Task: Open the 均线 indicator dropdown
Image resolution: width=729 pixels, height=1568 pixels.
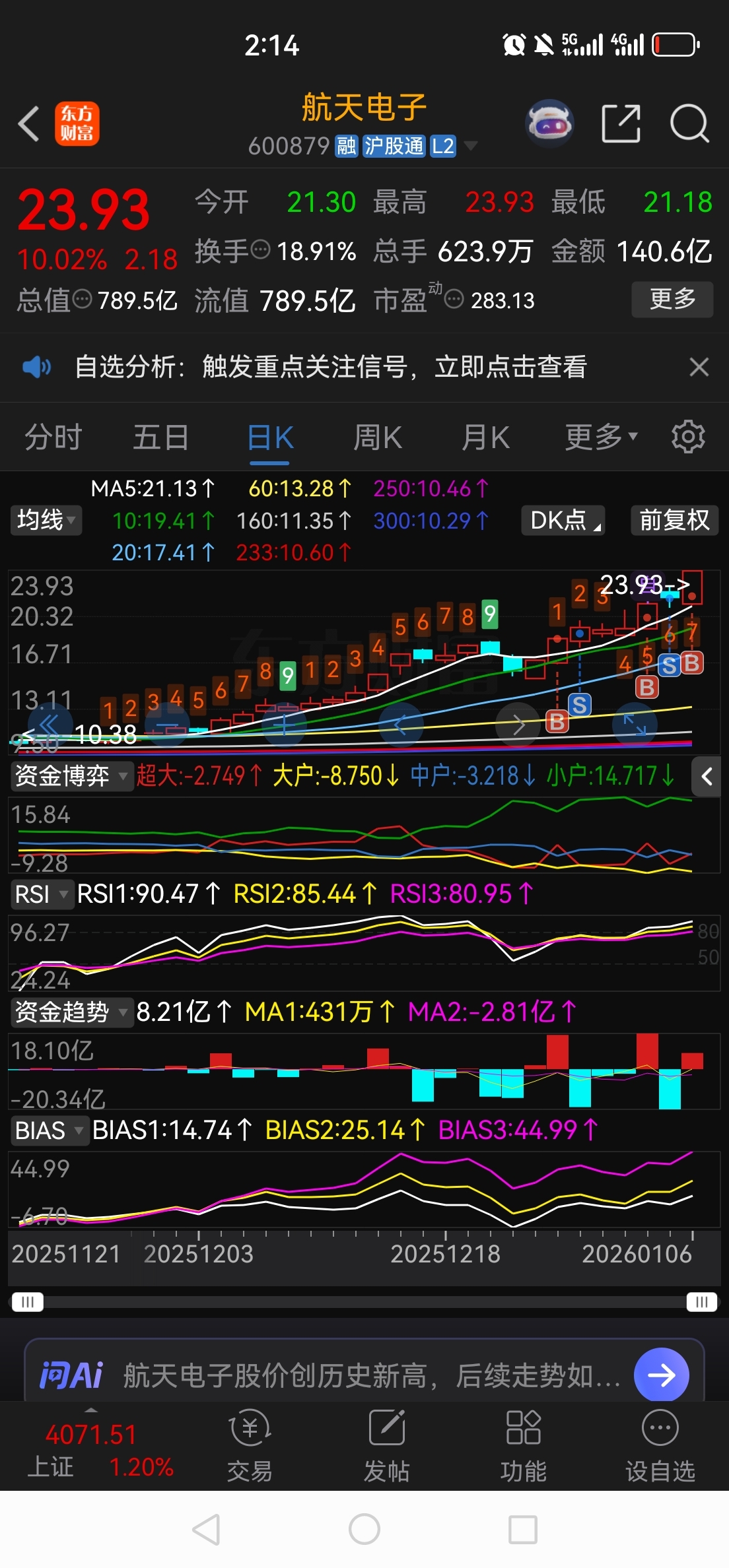Action: [x=46, y=520]
